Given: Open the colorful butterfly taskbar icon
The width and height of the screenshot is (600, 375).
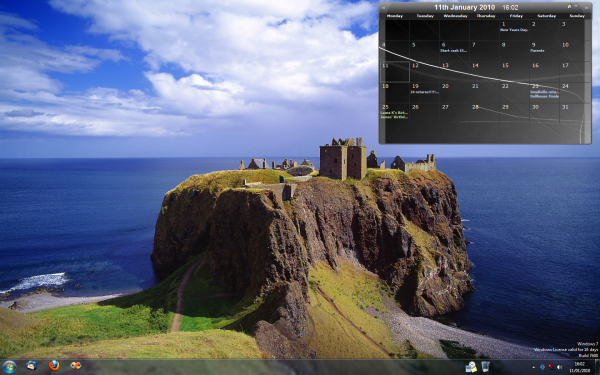Looking at the screenshot, I should (76, 365).
